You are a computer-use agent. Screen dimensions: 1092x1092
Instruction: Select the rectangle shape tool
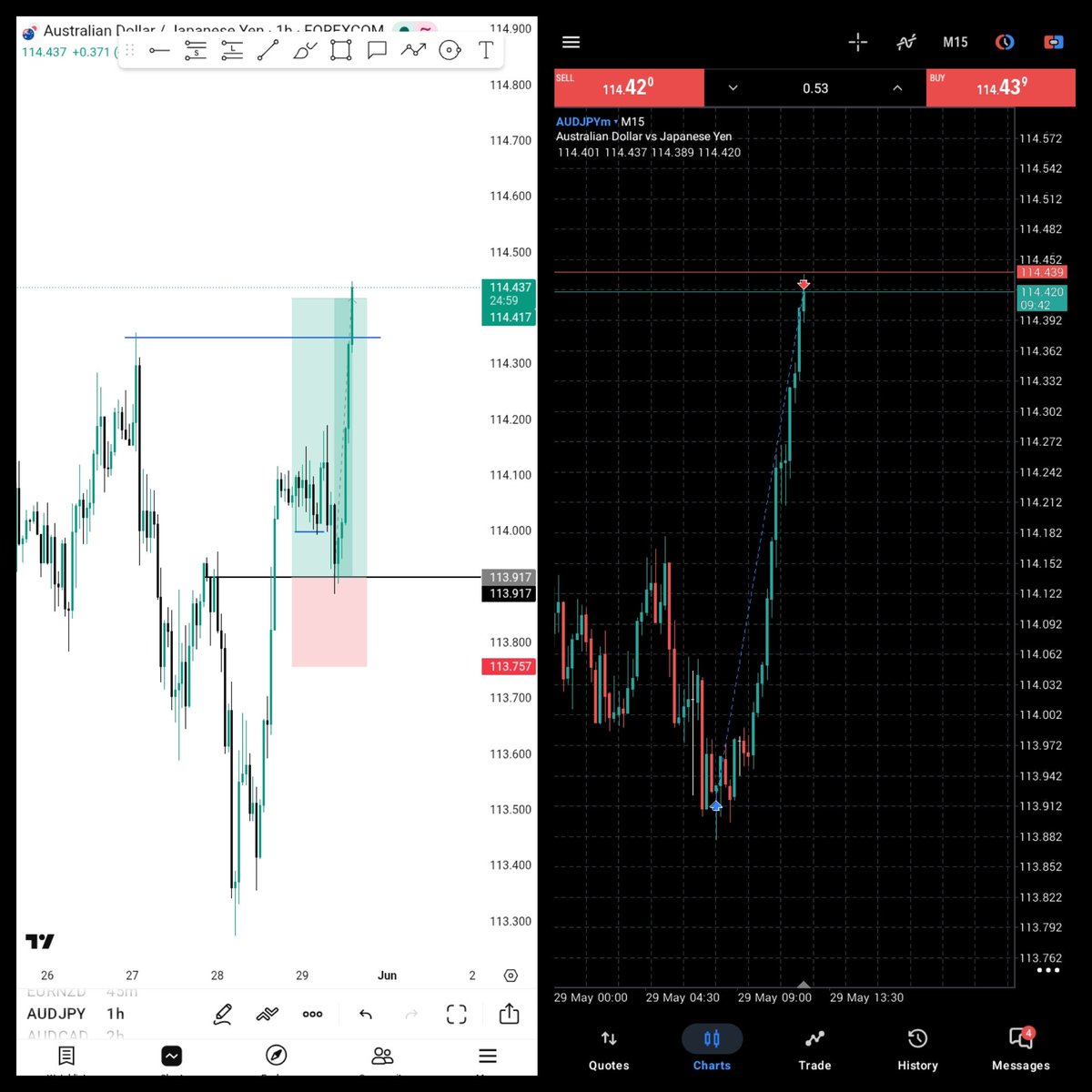340,51
